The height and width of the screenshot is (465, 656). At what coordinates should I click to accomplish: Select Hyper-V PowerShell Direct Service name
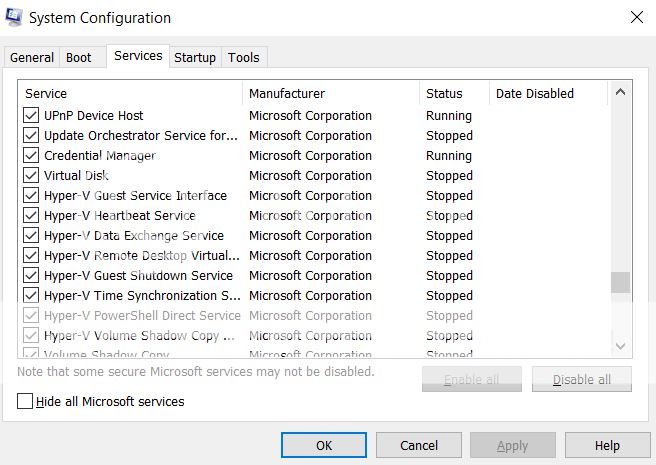click(142, 316)
